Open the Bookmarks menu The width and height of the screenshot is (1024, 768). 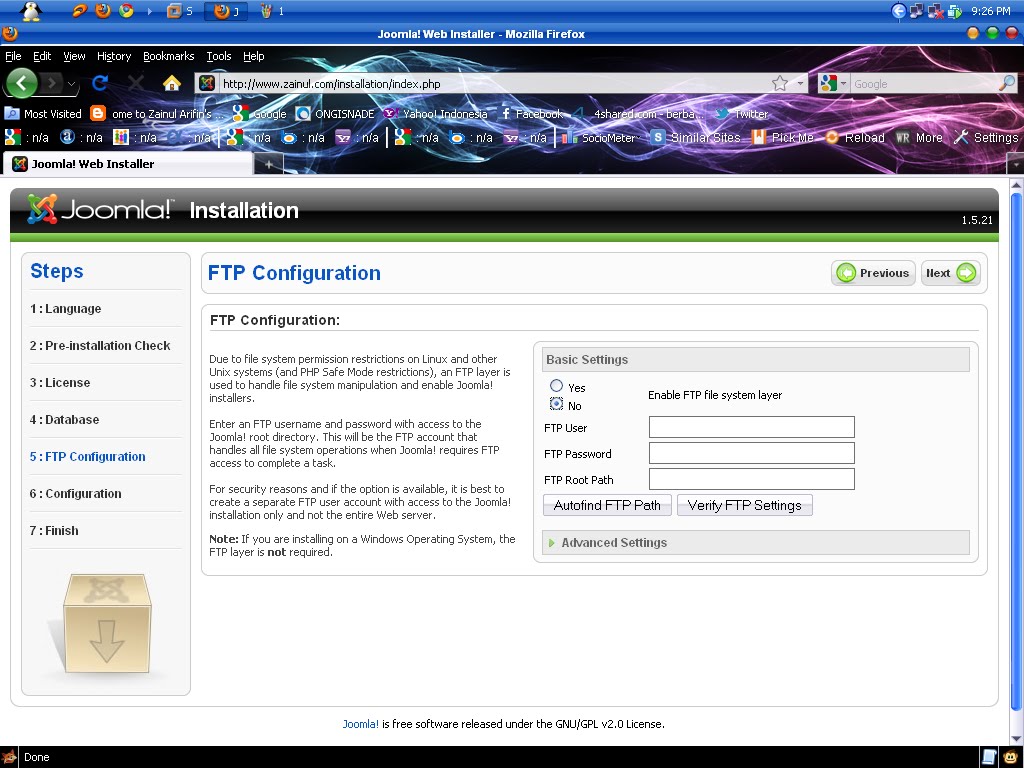[169, 56]
